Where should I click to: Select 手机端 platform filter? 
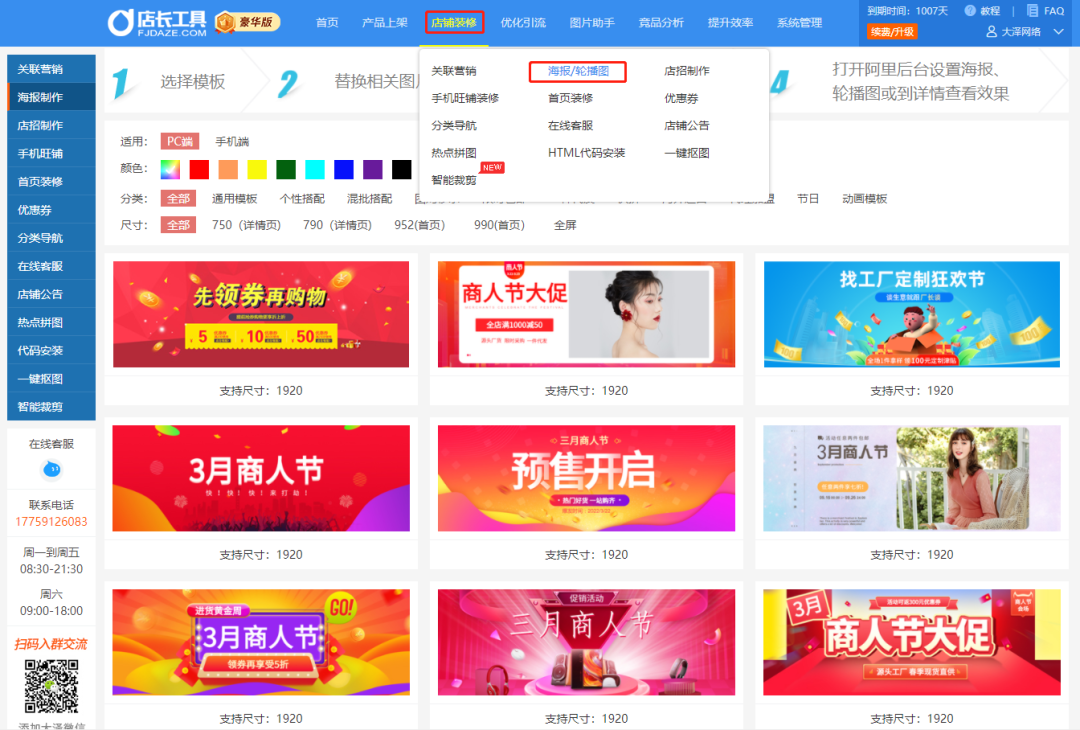click(x=232, y=141)
